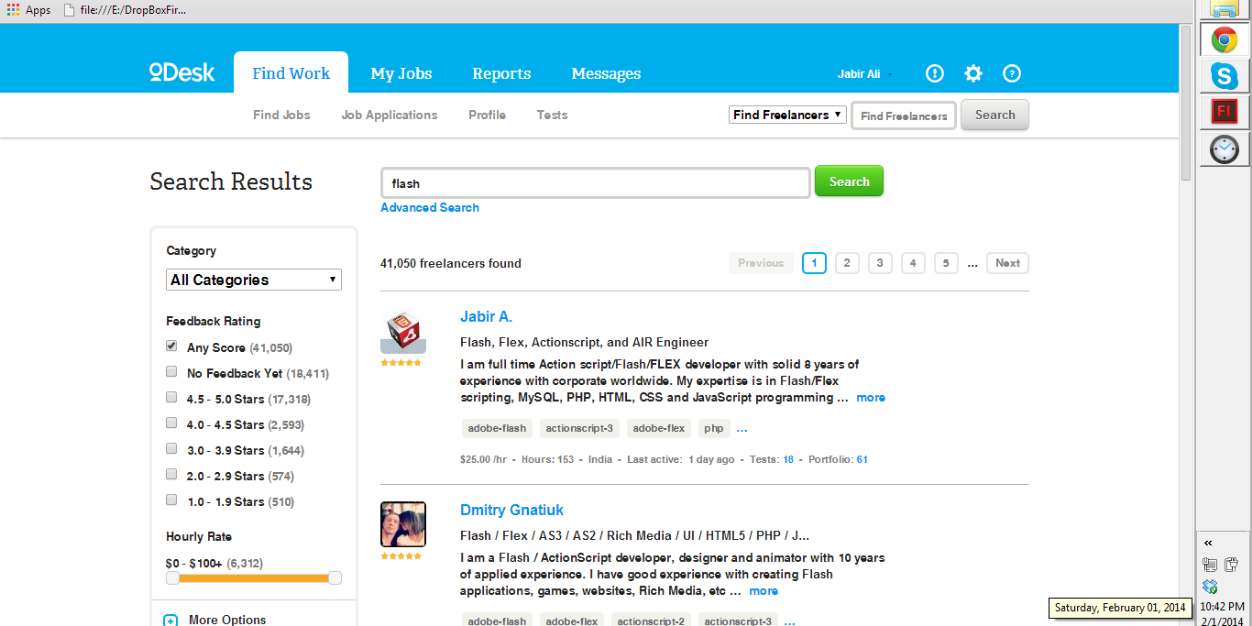Open the Messages tab

[606, 73]
